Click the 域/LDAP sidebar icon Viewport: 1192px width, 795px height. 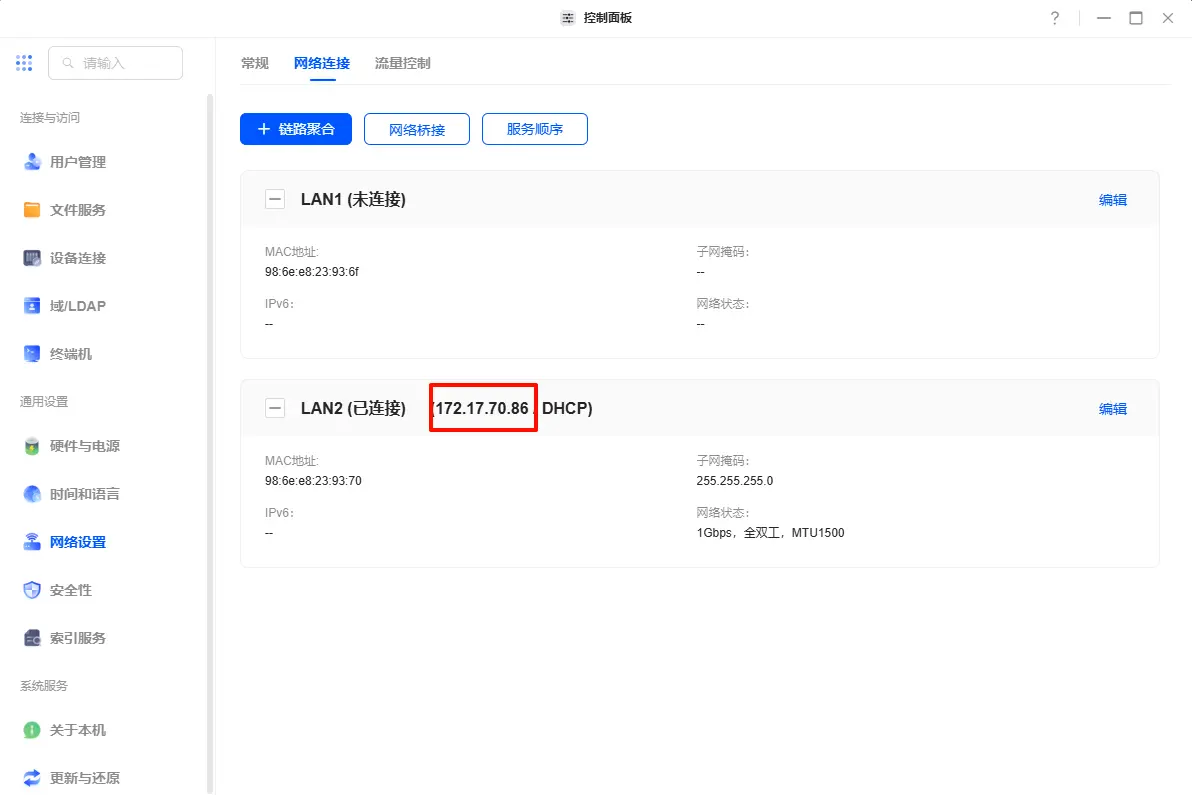[32, 306]
